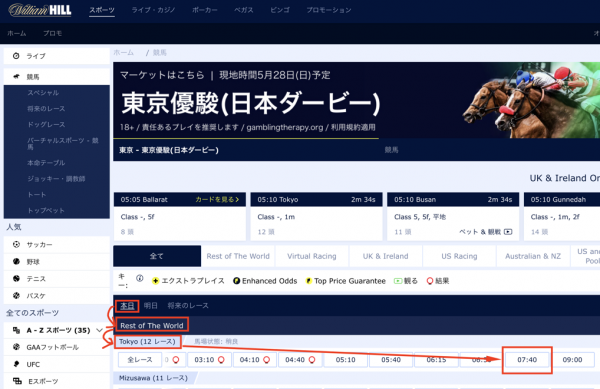Open the UFC glove icon

[16, 364]
